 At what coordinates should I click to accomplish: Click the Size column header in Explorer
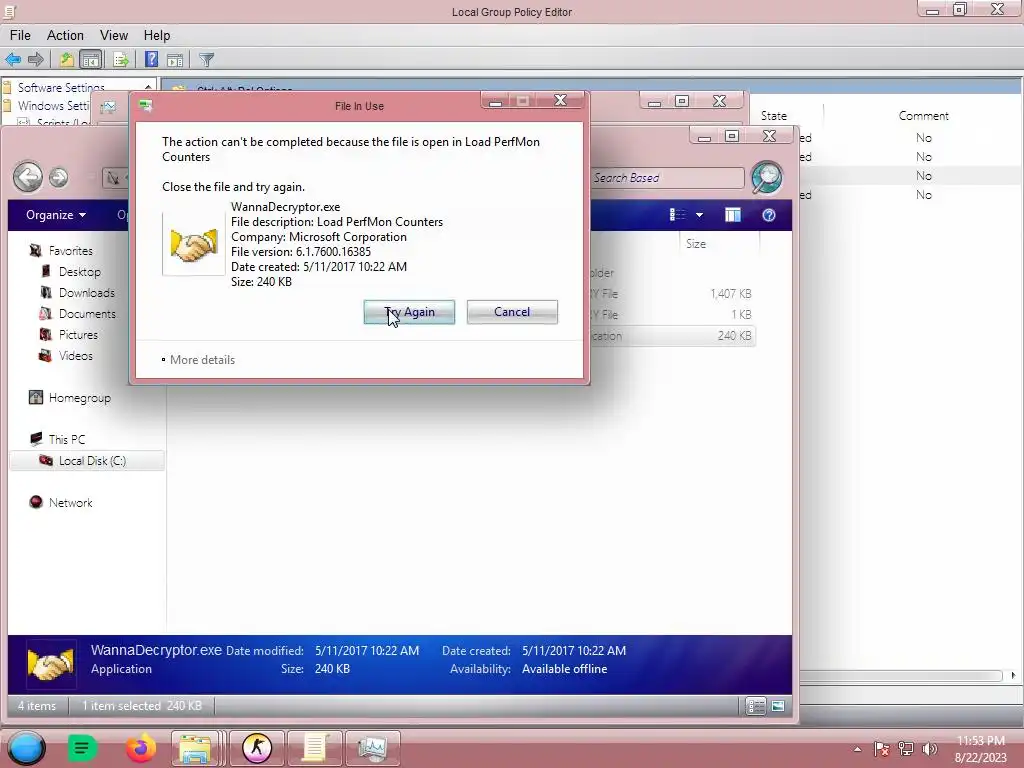tap(696, 244)
